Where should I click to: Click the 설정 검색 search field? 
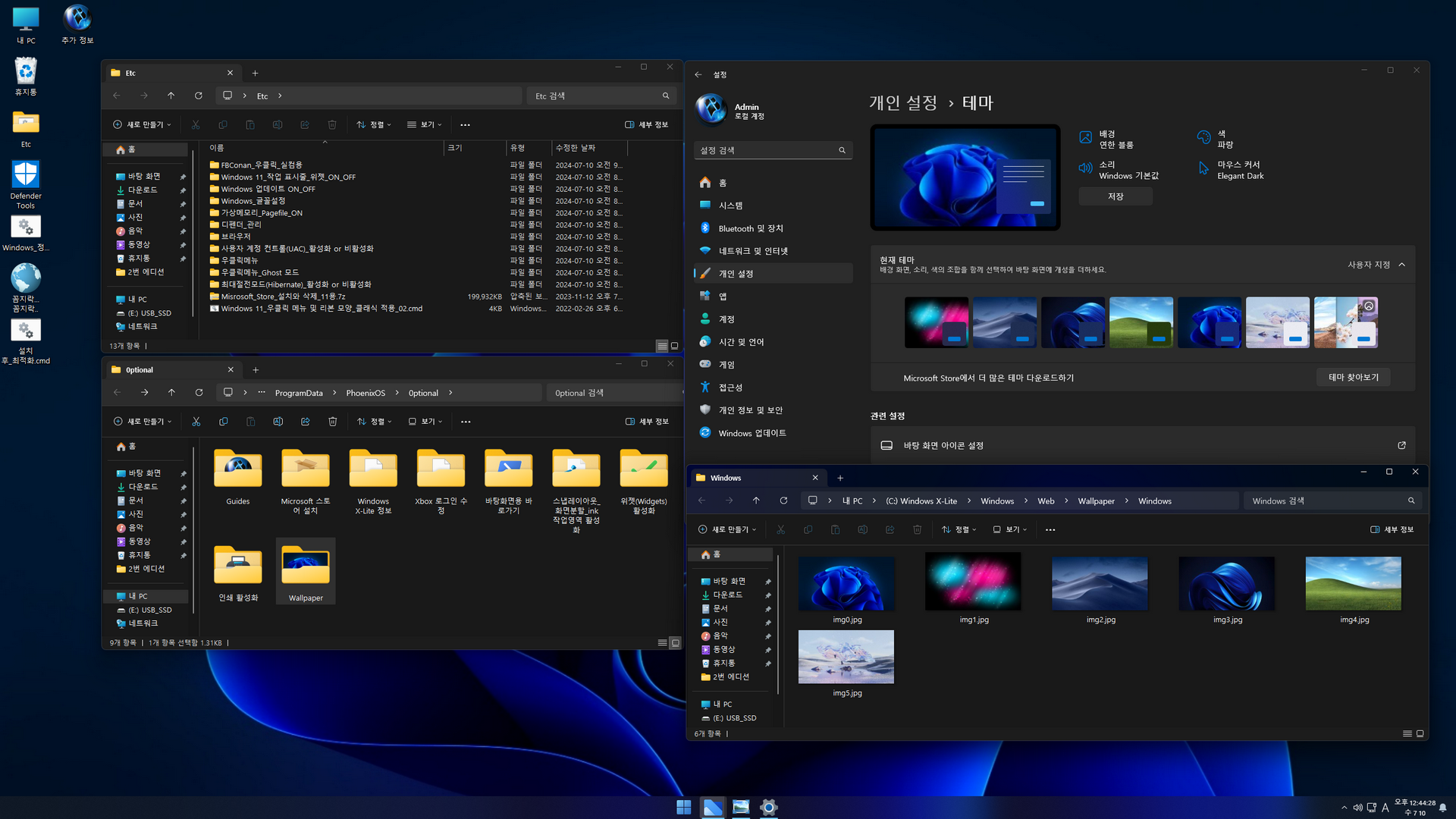coord(766,150)
